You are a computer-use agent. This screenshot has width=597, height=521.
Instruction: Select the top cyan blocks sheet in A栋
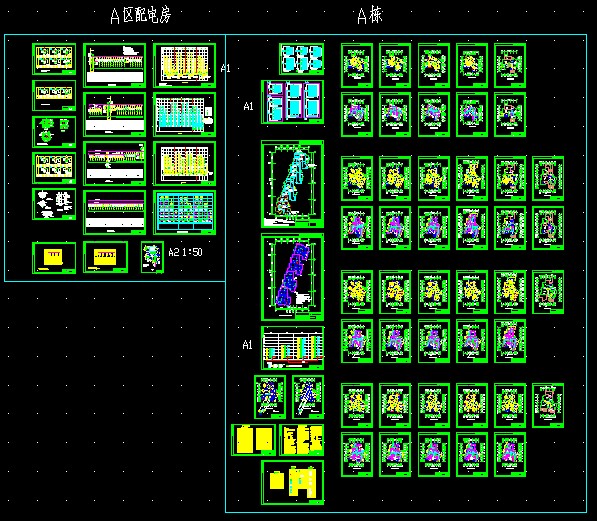[302, 59]
